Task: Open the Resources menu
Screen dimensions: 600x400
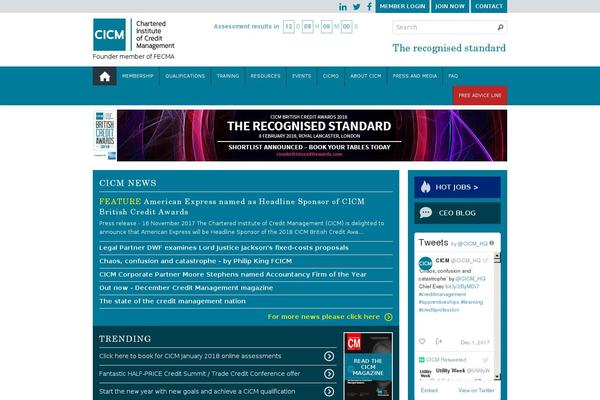Action: coord(266,76)
